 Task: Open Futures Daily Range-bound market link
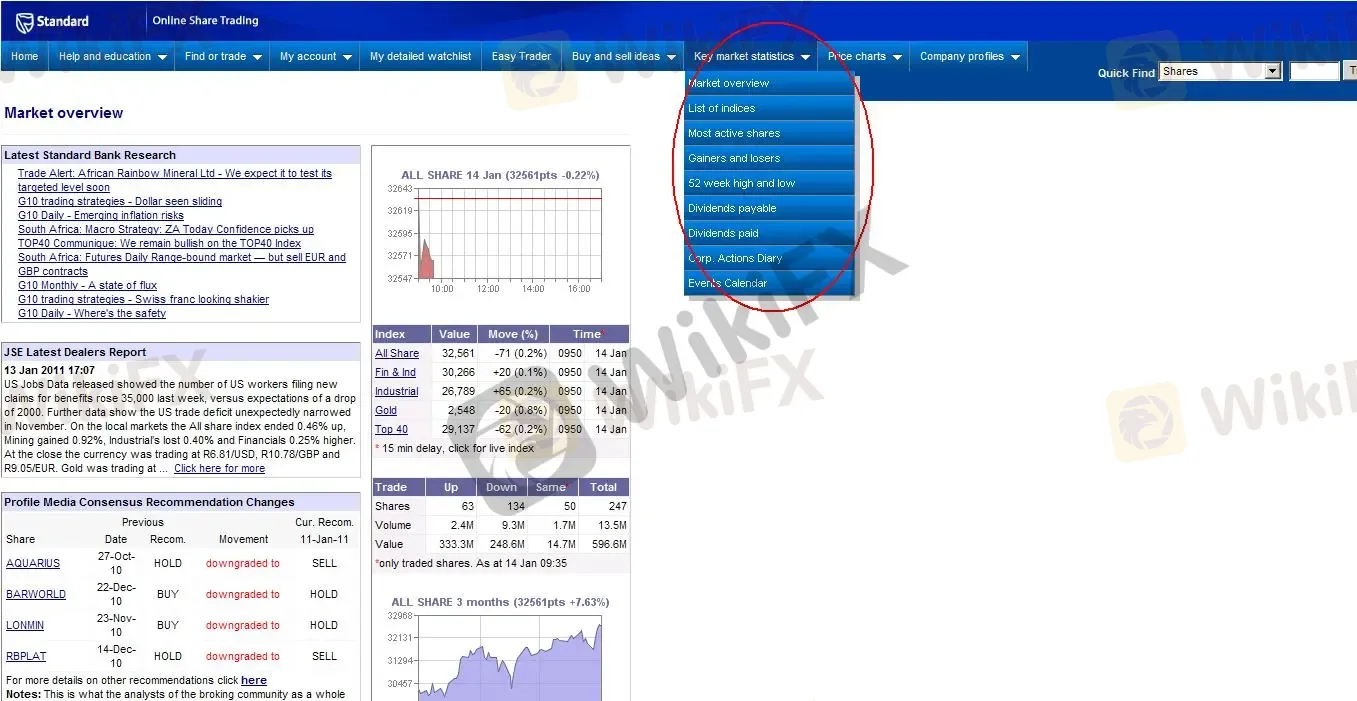click(x=182, y=264)
